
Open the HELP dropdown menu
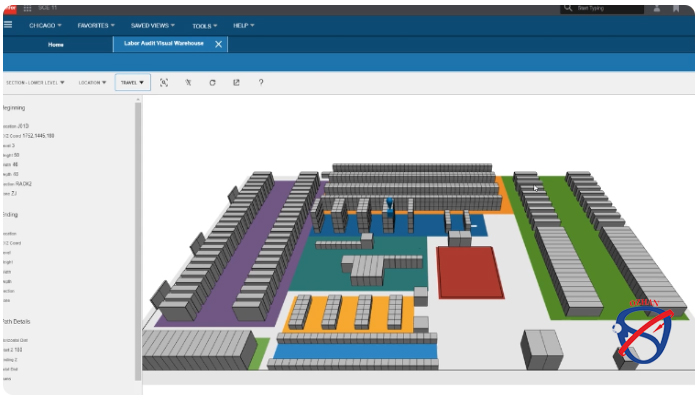[243, 25]
